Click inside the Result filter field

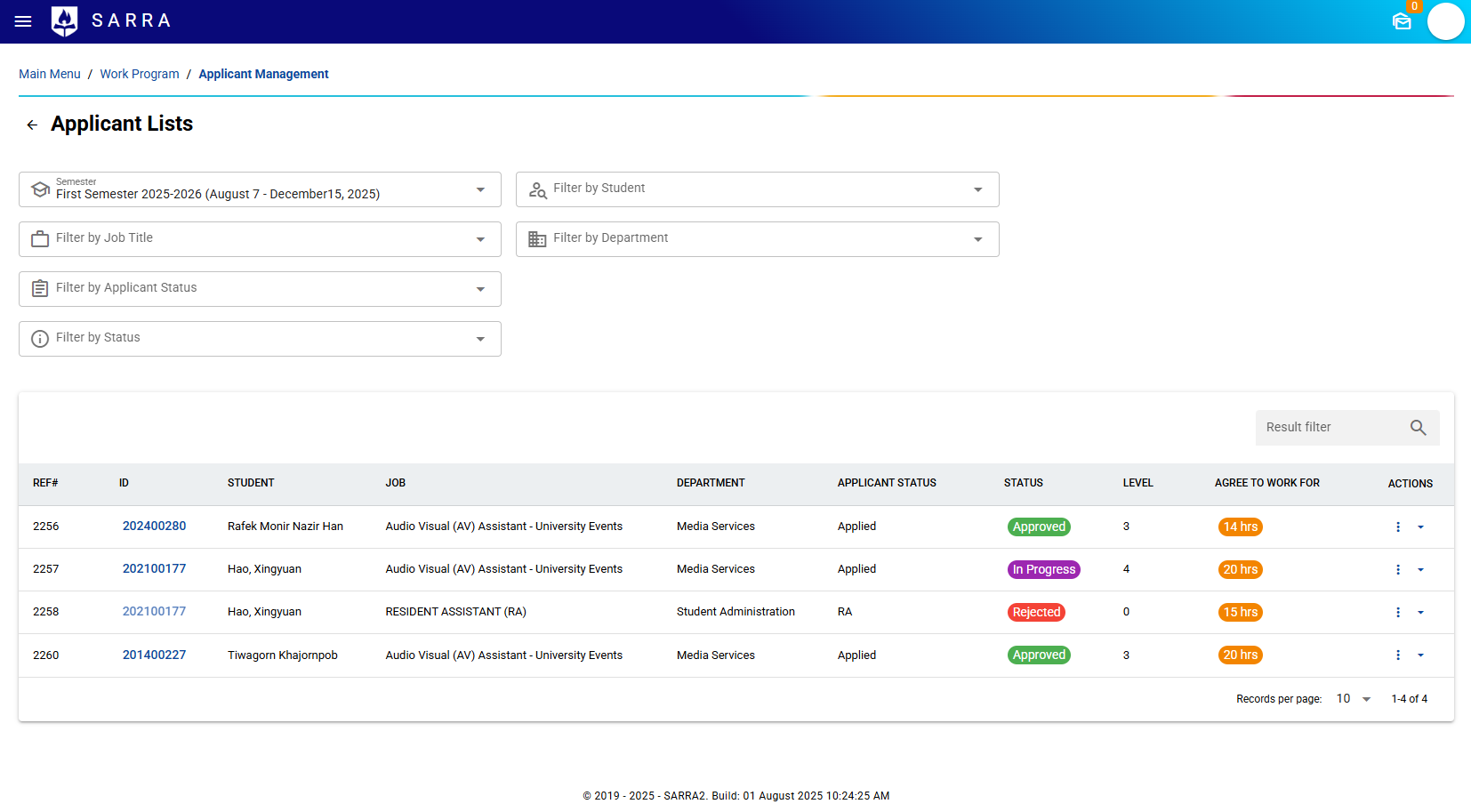pyautogui.click(x=1325, y=428)
